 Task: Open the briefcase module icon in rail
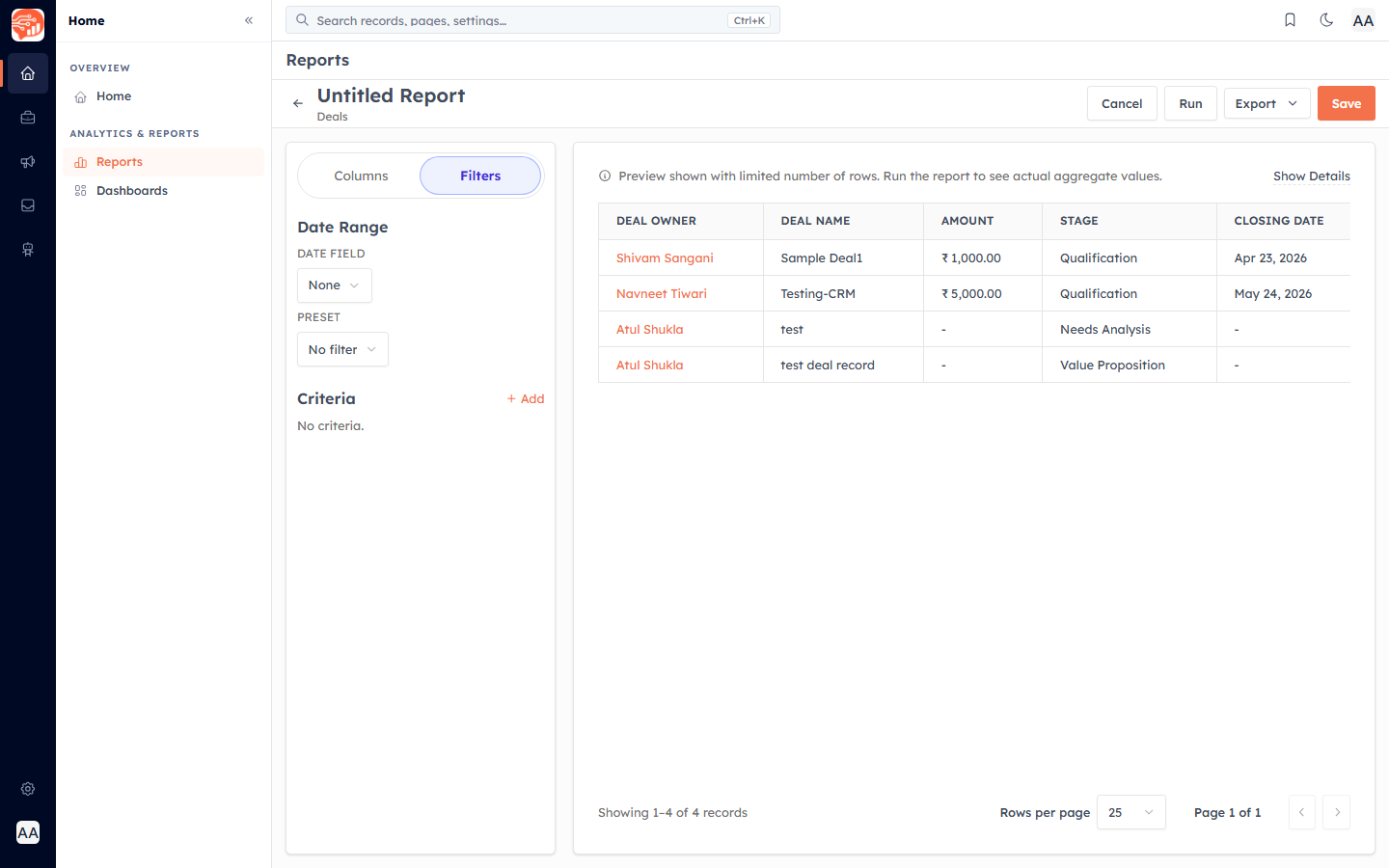(x=28, y=118)
